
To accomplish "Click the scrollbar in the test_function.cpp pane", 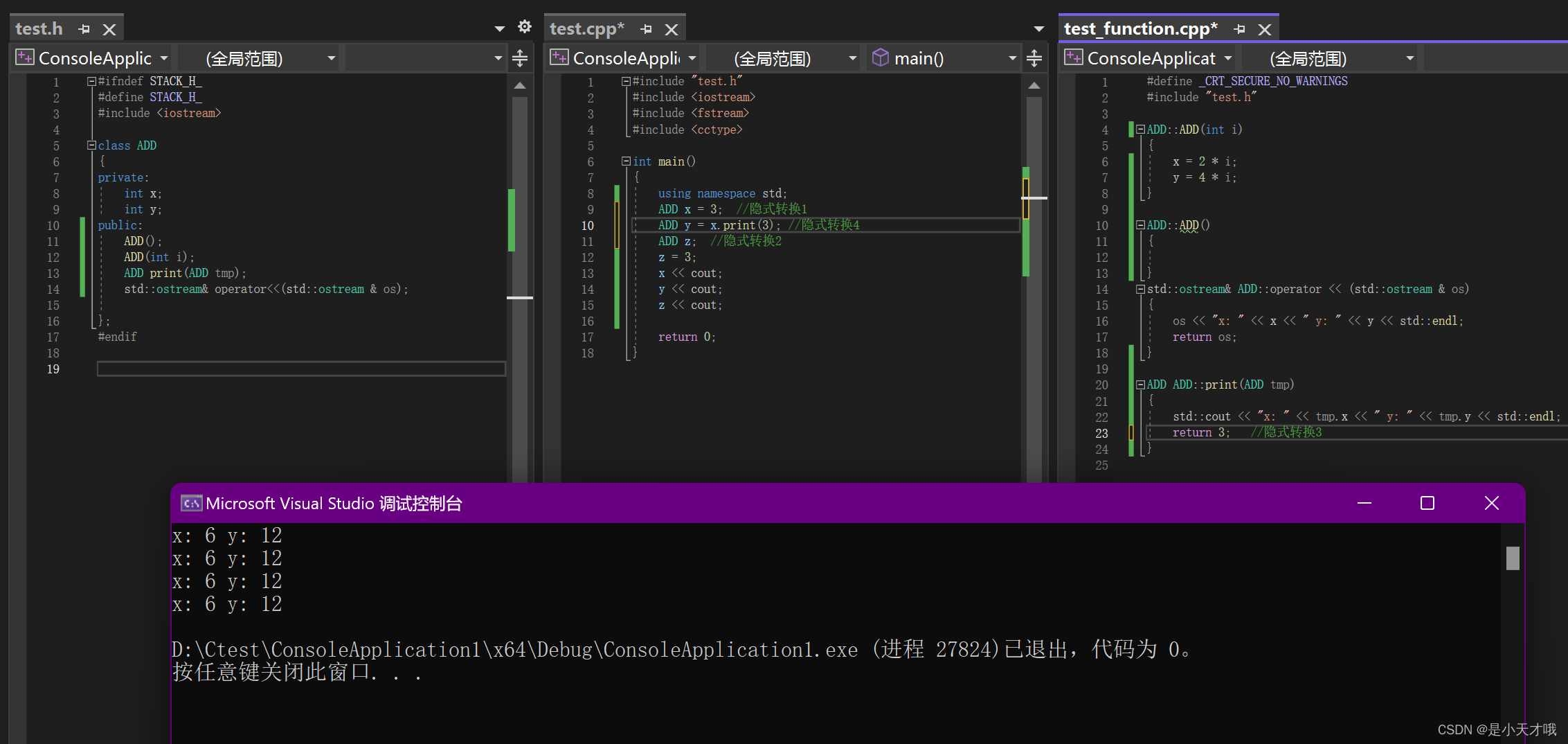I will pyautogui.click(x=1563, y=208).
